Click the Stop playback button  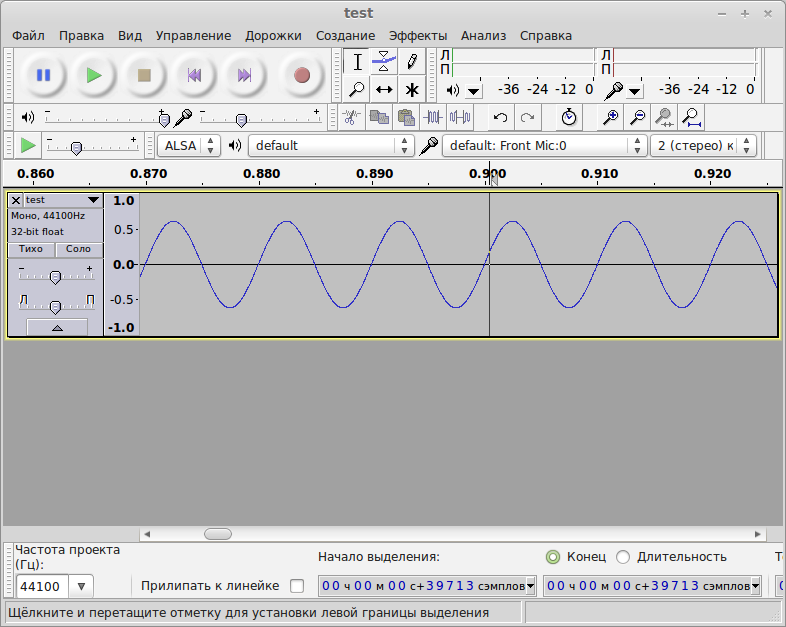pos(144,75)
